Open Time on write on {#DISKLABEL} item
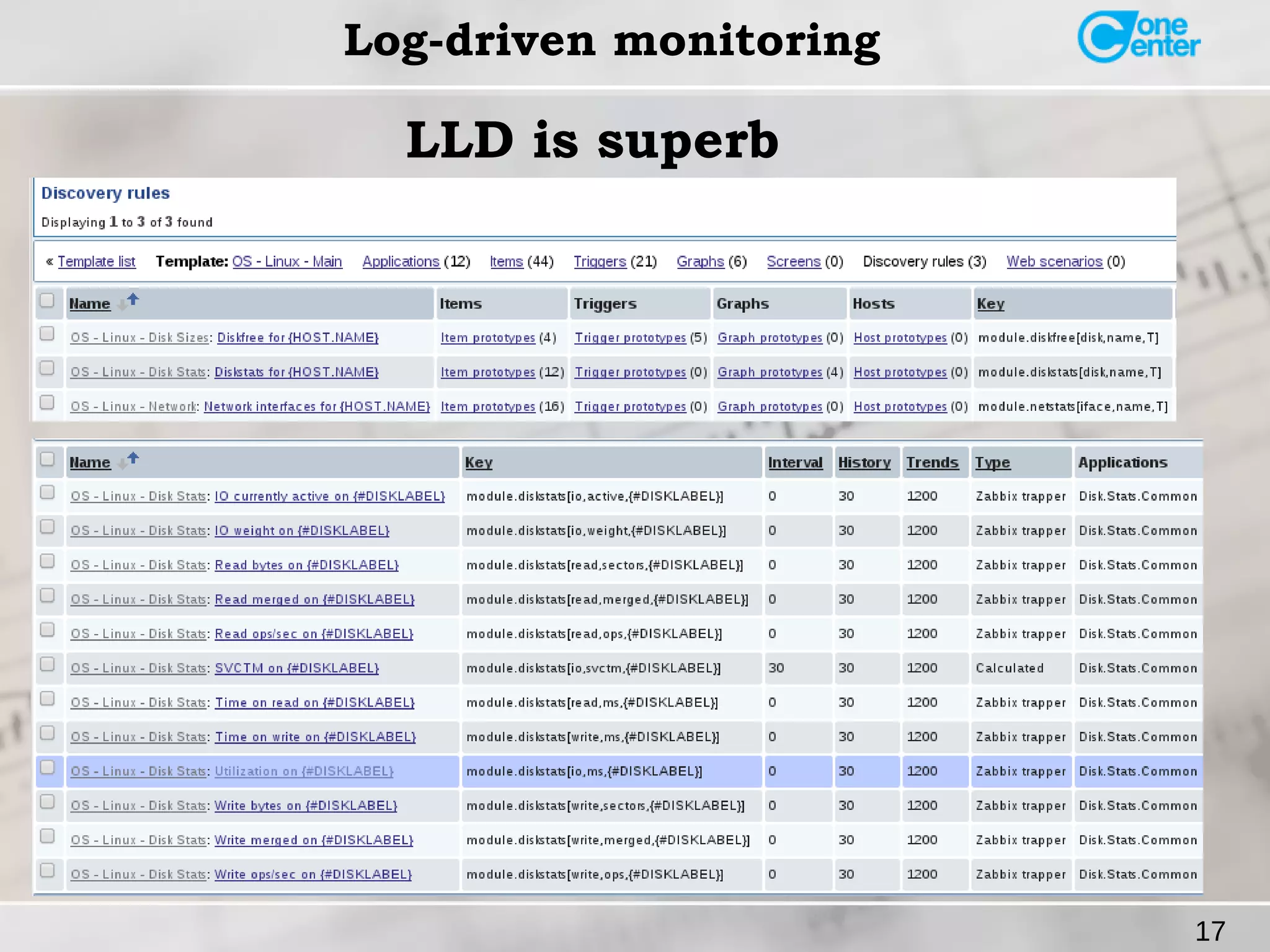 coord(316,737)
